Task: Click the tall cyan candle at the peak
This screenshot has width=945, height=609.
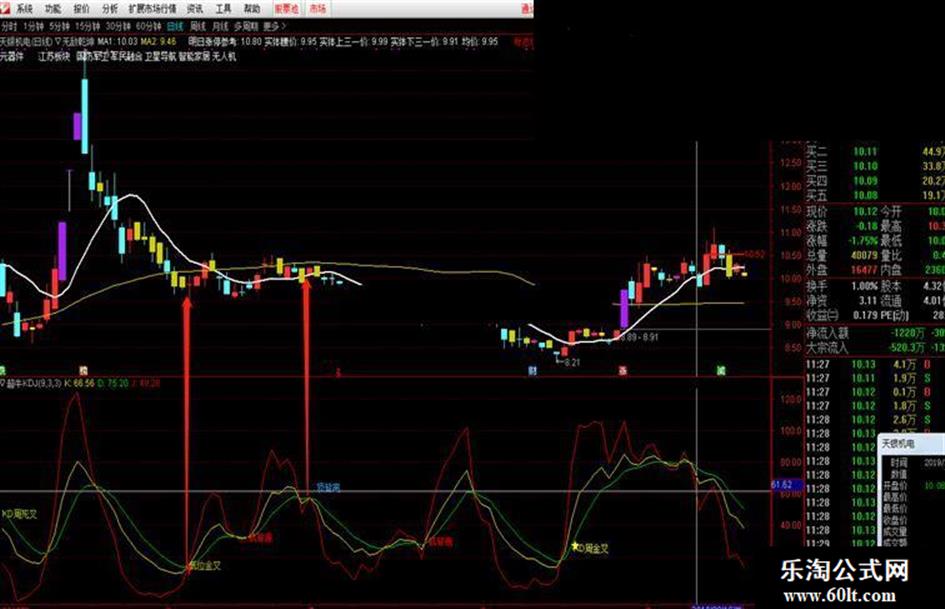Action: (84, 115)
